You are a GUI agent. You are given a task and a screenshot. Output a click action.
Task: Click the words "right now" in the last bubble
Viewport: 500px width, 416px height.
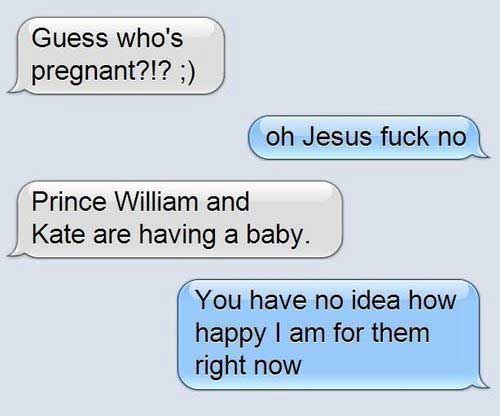click(x=248, y=366)
